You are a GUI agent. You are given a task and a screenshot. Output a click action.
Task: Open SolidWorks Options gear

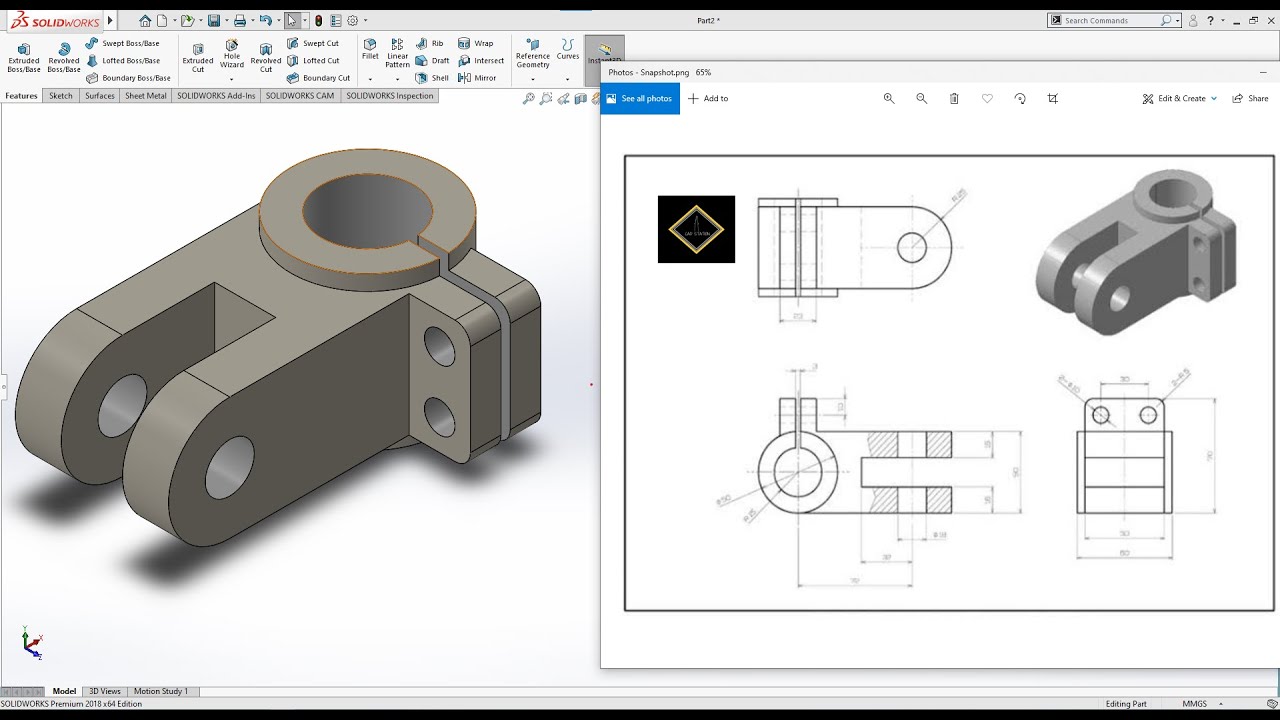click(353, 20)
